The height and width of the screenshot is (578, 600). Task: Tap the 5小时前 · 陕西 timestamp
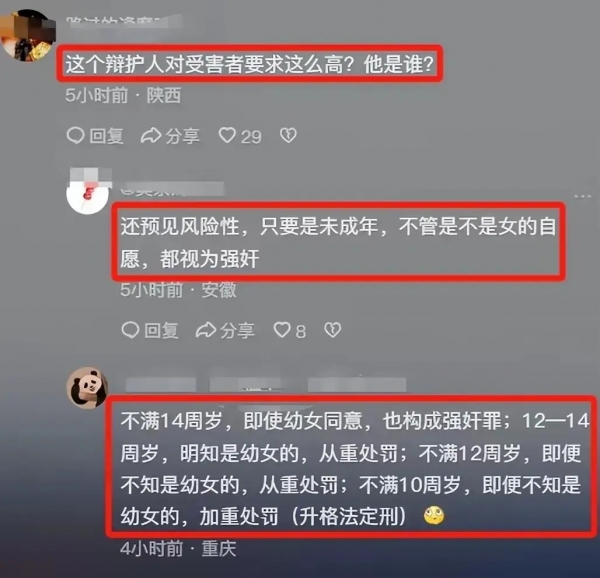[123, 95]
